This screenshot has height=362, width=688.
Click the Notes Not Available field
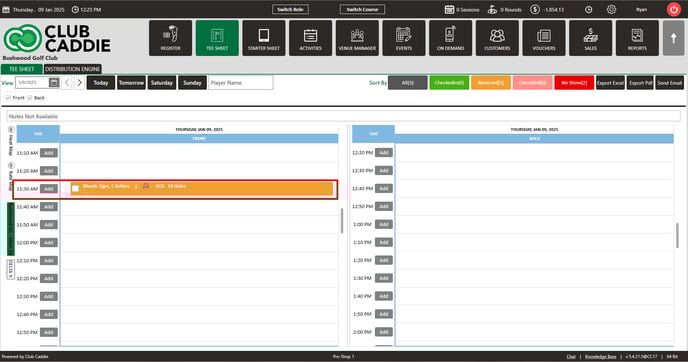coord(344,116)
